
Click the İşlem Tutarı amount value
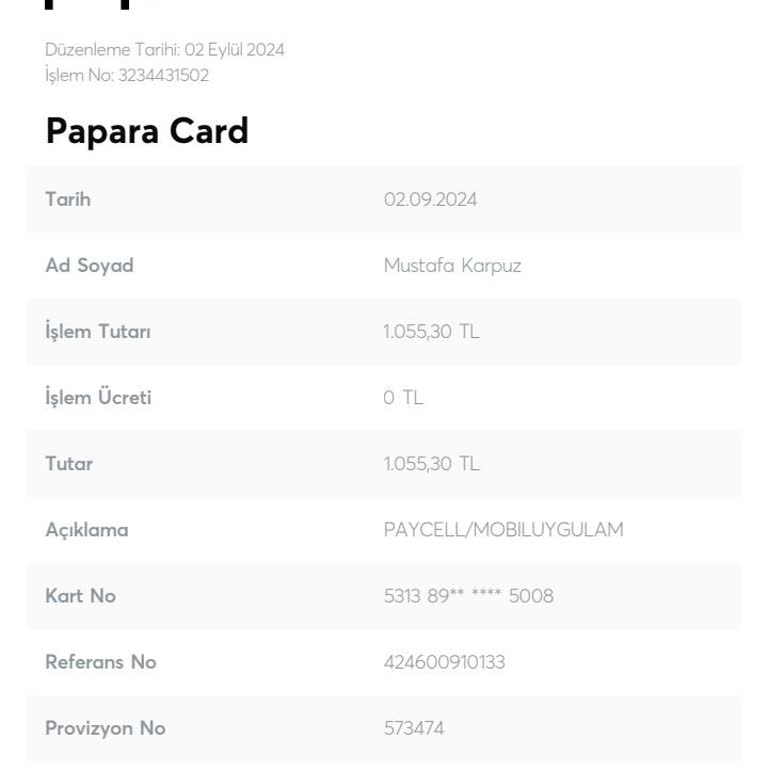point(431,331)
